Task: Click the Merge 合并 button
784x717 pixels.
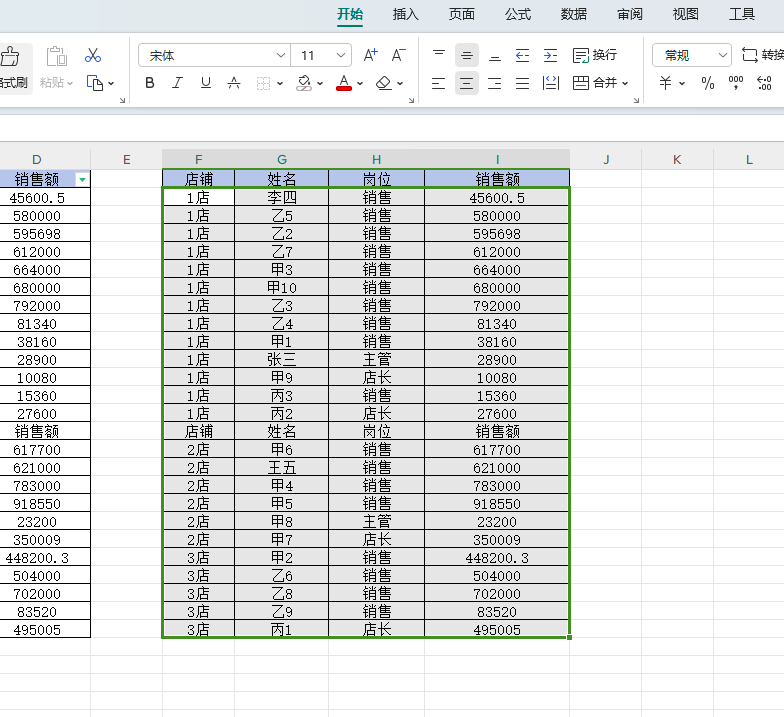Action: point(594,83)
